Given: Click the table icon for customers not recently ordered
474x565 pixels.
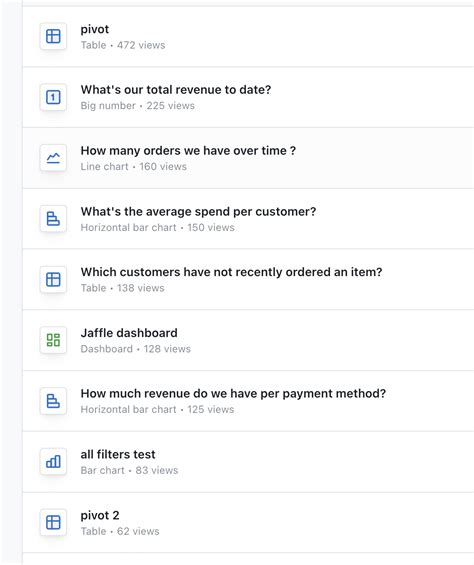Looking at the screenshot, I should pyautogui.click(x=53, y=280).
